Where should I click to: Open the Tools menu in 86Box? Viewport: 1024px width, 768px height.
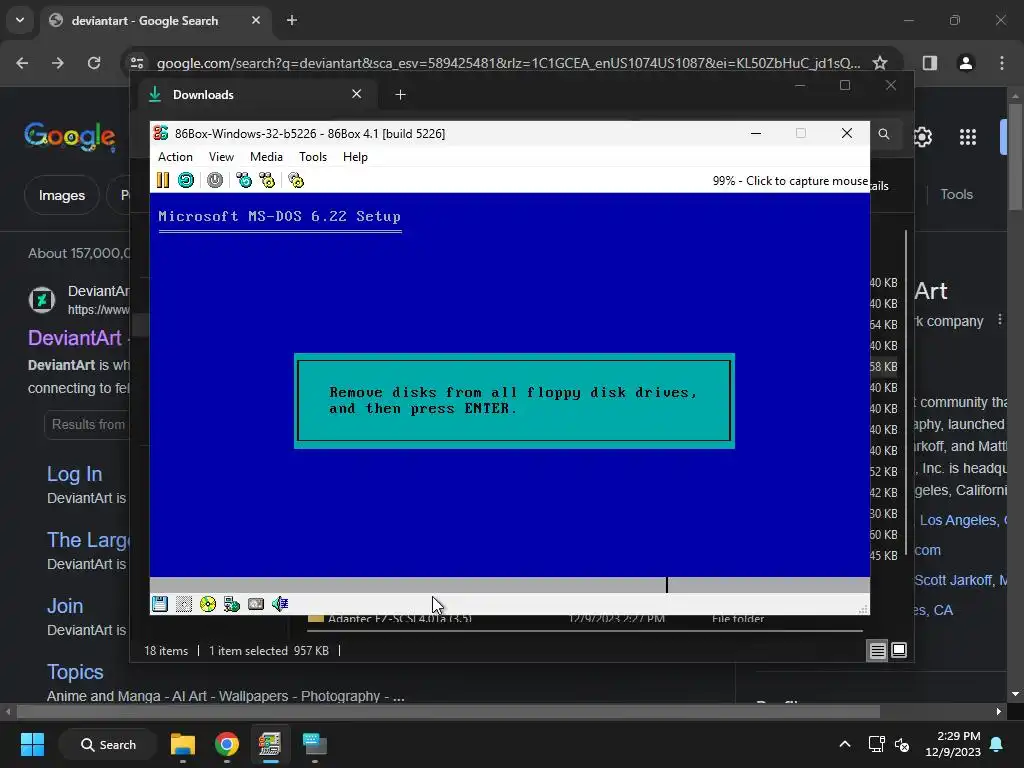pos(313,157)
